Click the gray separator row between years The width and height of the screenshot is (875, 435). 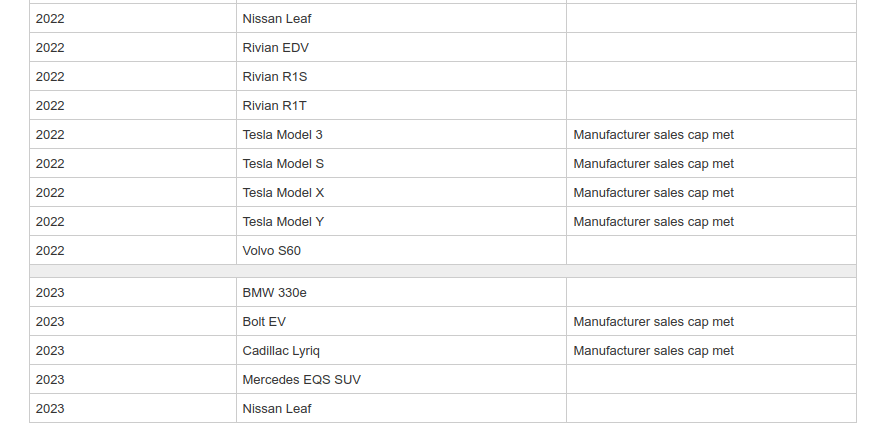[x=443, y=271]
